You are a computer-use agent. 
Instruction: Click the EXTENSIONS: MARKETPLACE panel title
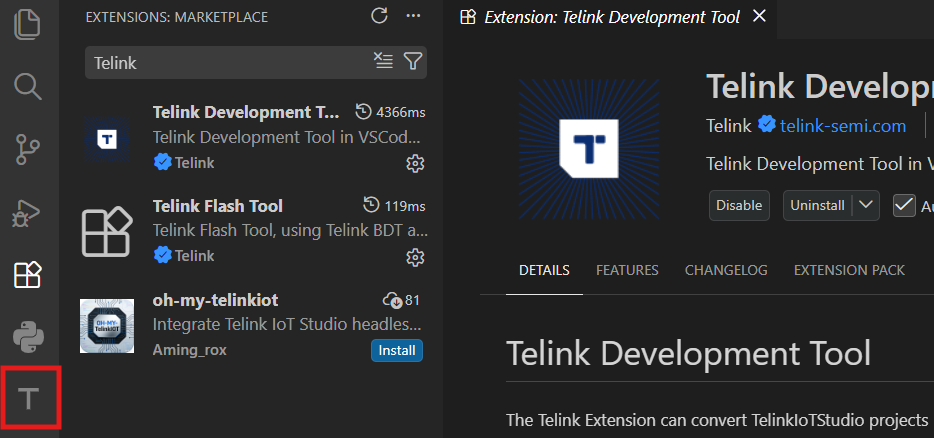click(x=177, y=17)
